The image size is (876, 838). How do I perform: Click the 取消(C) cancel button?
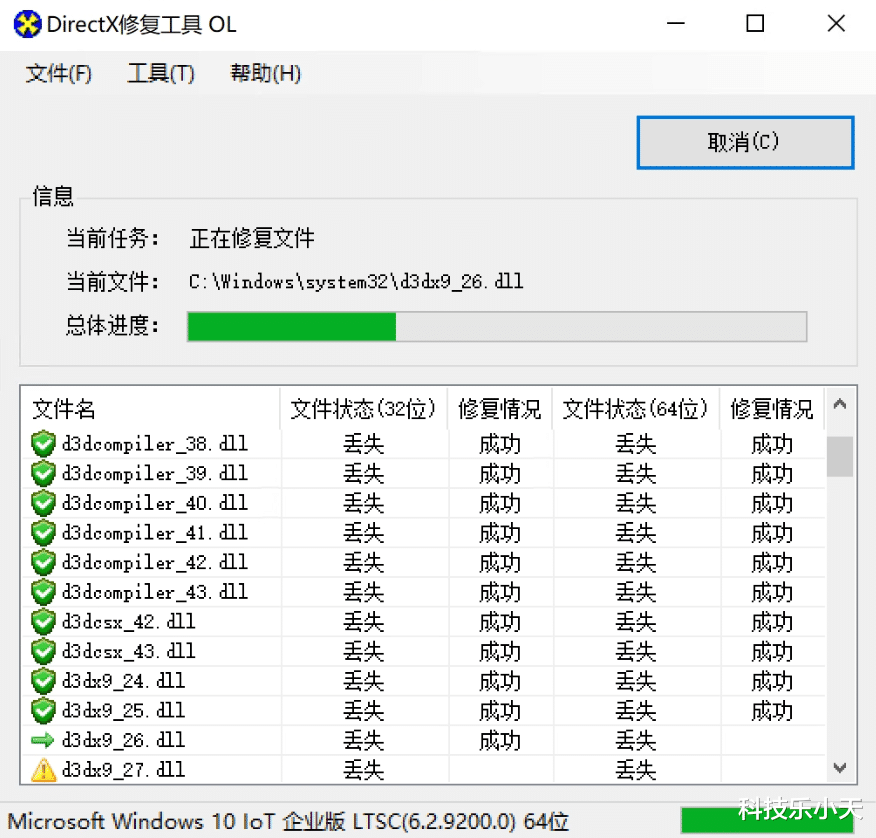(745, 142)
